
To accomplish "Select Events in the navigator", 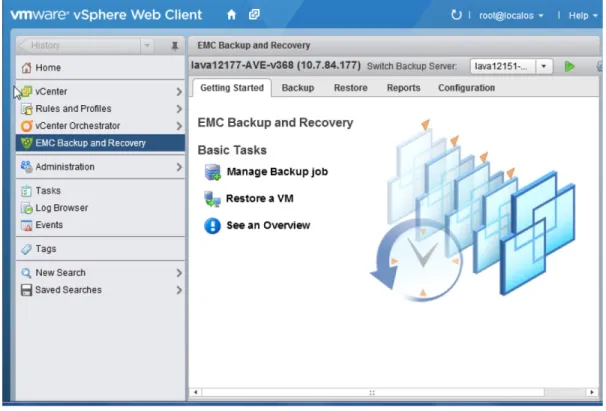I will [x=100, y=225].
